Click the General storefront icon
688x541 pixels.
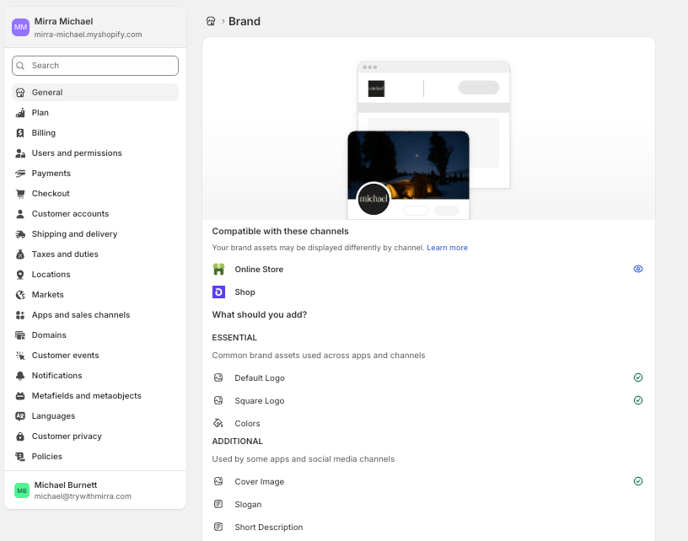pos(20,93)
